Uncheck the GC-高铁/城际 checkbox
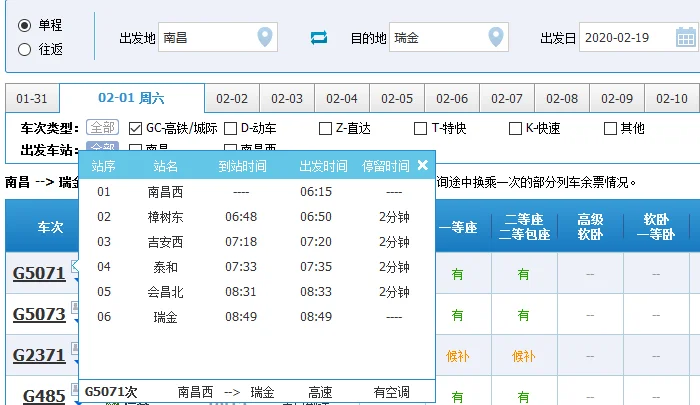Image resolution: width=700 pixels, height=405 pixels. pos(135,129)
